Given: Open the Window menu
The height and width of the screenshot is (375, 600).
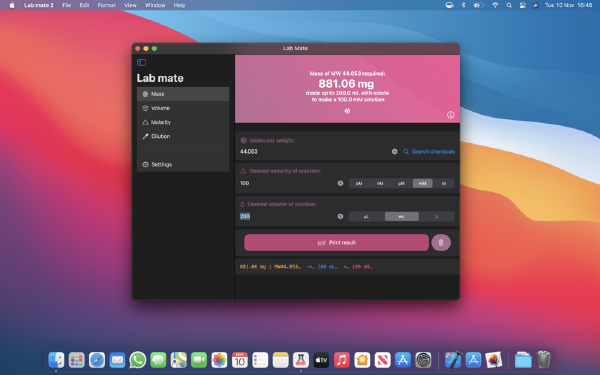Looking at the screenshot, I should point(155,5).
